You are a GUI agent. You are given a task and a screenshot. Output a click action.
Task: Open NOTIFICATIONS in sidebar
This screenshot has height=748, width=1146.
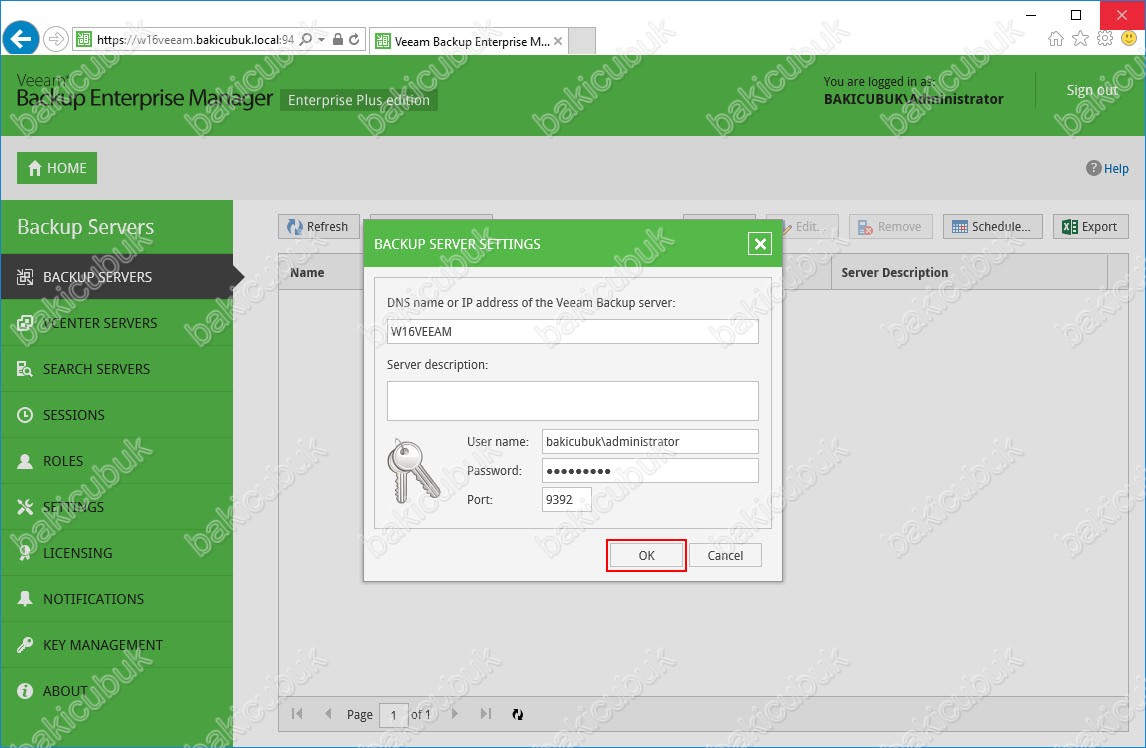pyautogui.click(x=117, y=599)
